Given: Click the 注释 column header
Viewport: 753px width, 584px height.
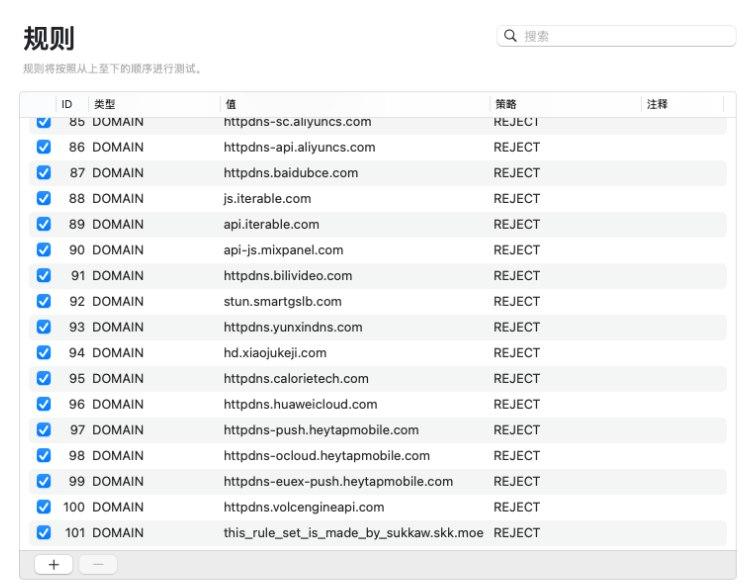Looking at the screenshot, I should [x=657, y=104].
